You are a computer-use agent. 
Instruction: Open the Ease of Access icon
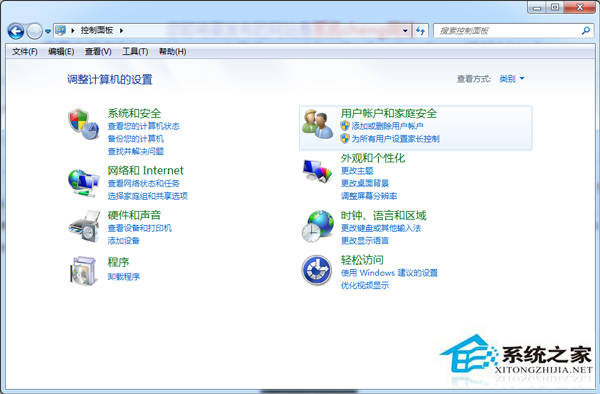316,270
